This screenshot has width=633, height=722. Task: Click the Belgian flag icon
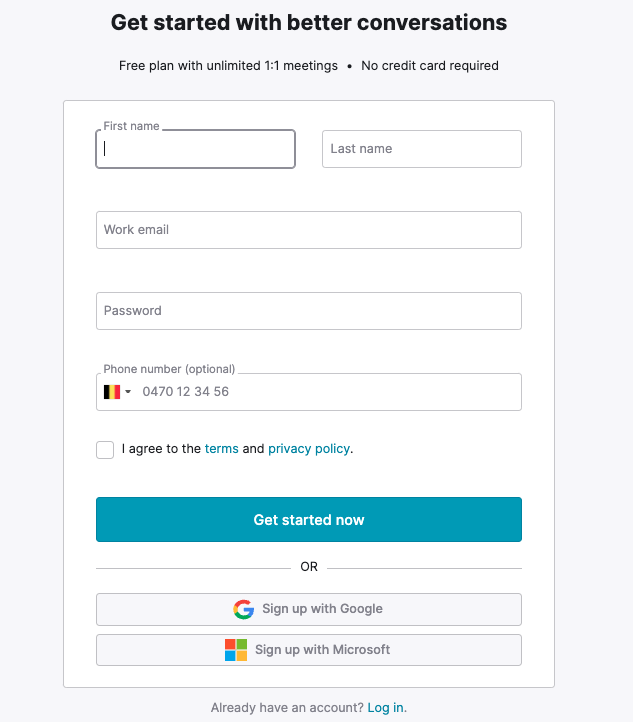(112, 392)
